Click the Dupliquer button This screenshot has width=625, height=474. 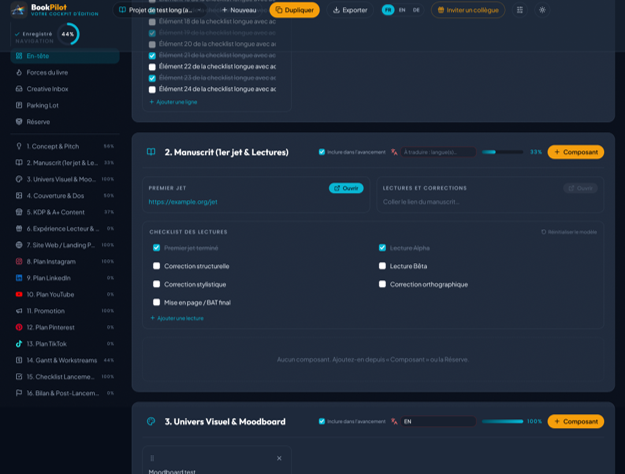tap(295, 10)
